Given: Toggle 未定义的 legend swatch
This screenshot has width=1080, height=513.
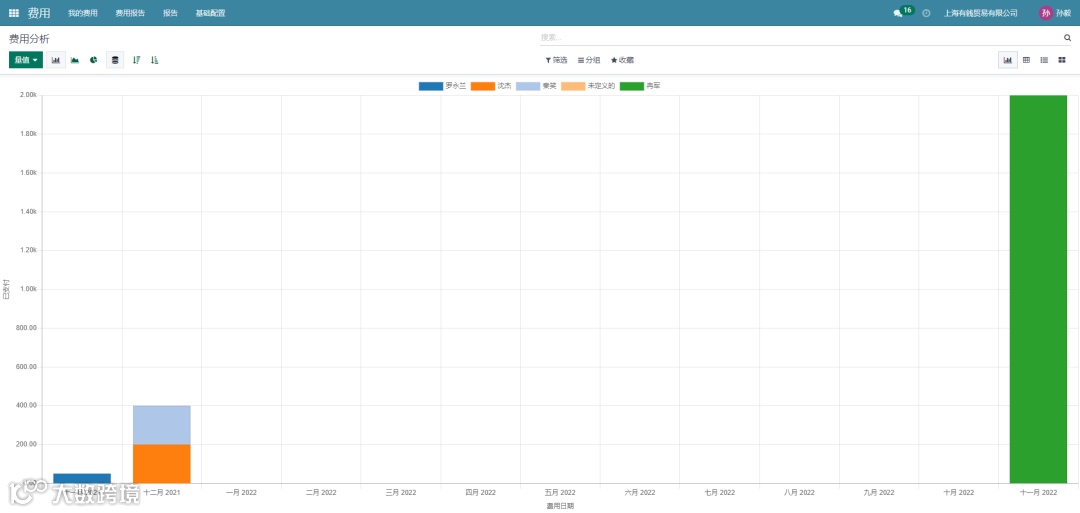Looking at the screenshot, I should tap(573, 86).
